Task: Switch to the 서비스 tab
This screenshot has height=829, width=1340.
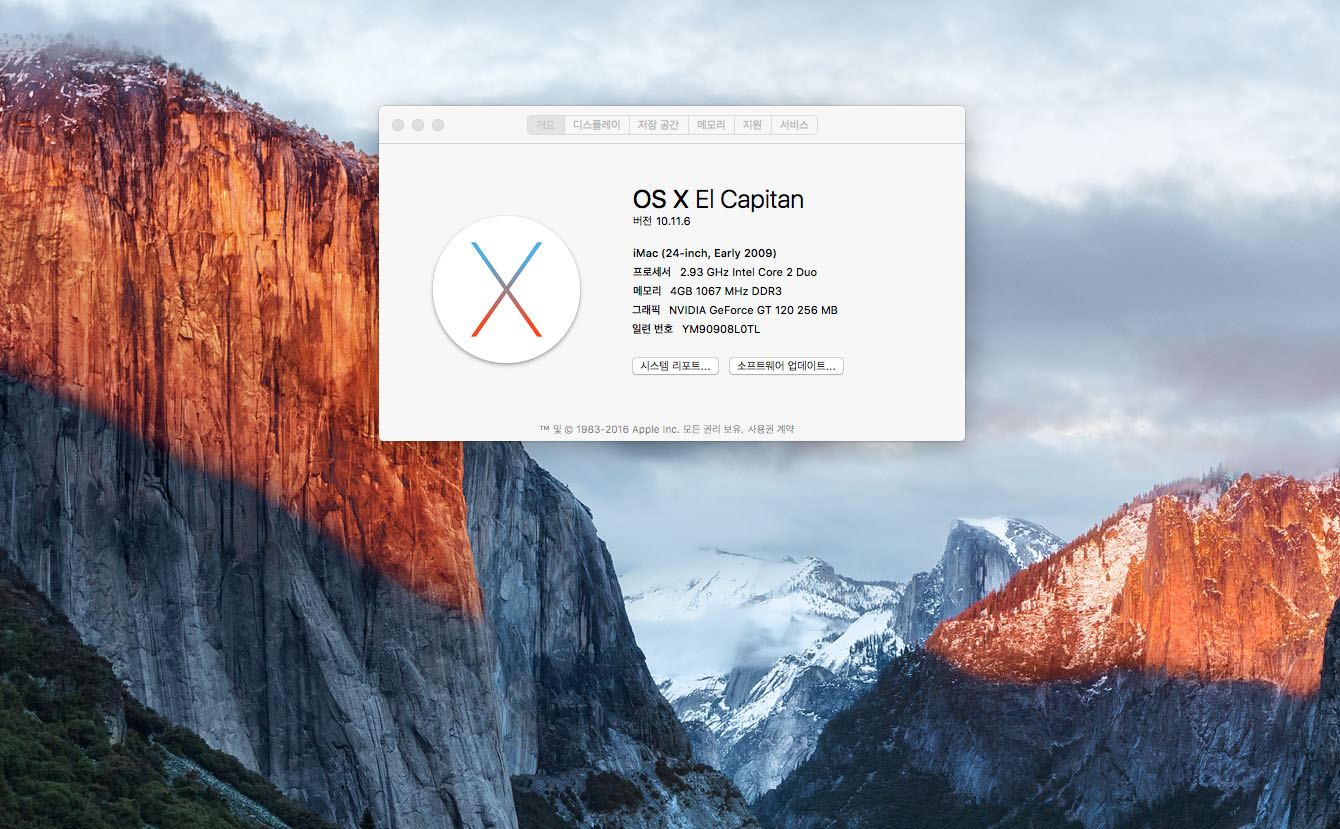Action: (x=794, y=125)
